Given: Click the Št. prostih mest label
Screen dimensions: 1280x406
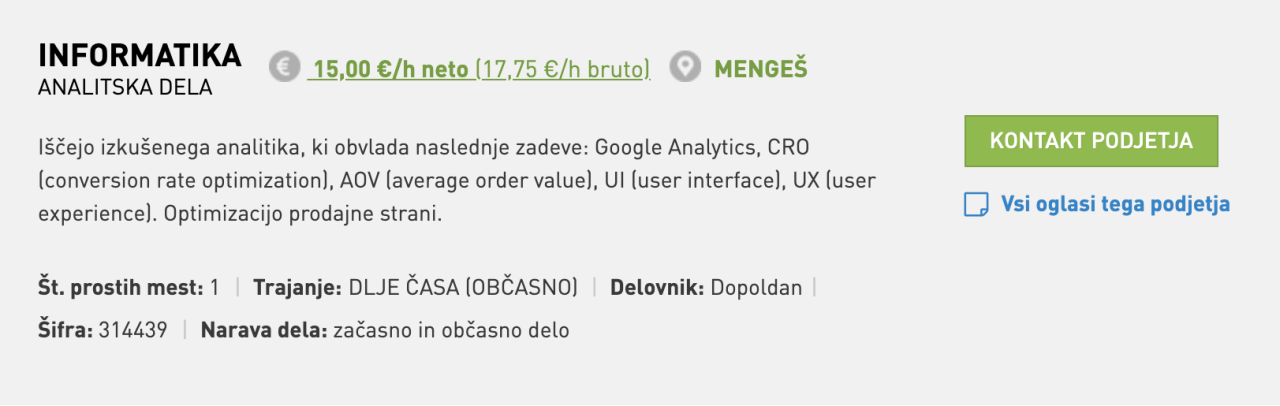Looking at the screenshot, I should click(x=120, y=288).
